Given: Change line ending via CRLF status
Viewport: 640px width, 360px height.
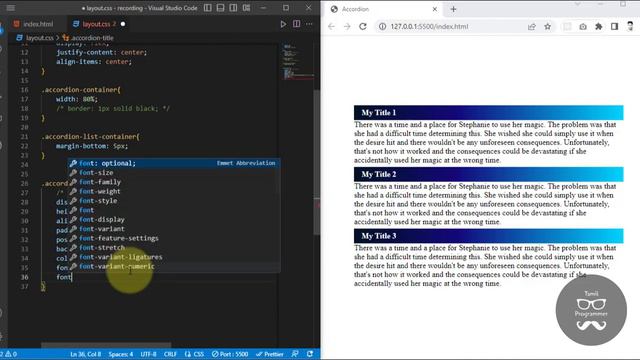Looking at the screenshot, I should click(x=170, y=354).
